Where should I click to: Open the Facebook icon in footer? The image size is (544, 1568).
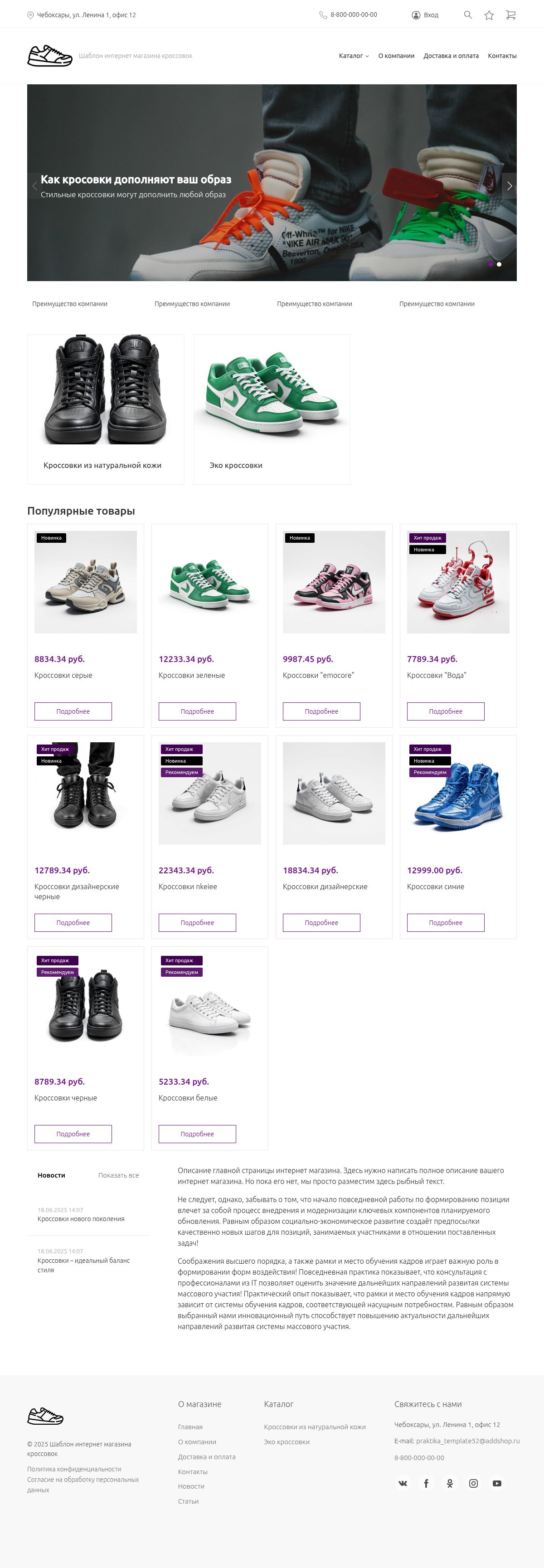tap(426, 1483)
